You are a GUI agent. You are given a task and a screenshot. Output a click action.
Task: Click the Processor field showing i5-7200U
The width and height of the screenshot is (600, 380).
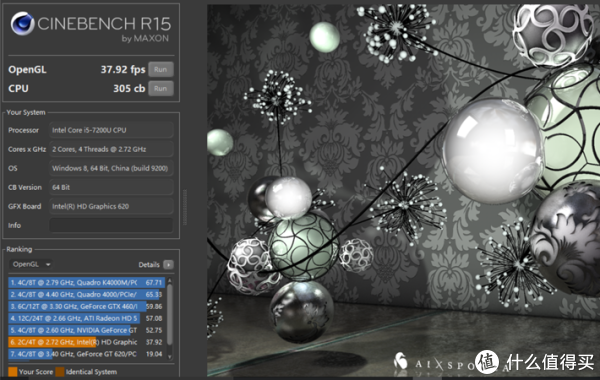pyautogui.click(x=111, y=130)
